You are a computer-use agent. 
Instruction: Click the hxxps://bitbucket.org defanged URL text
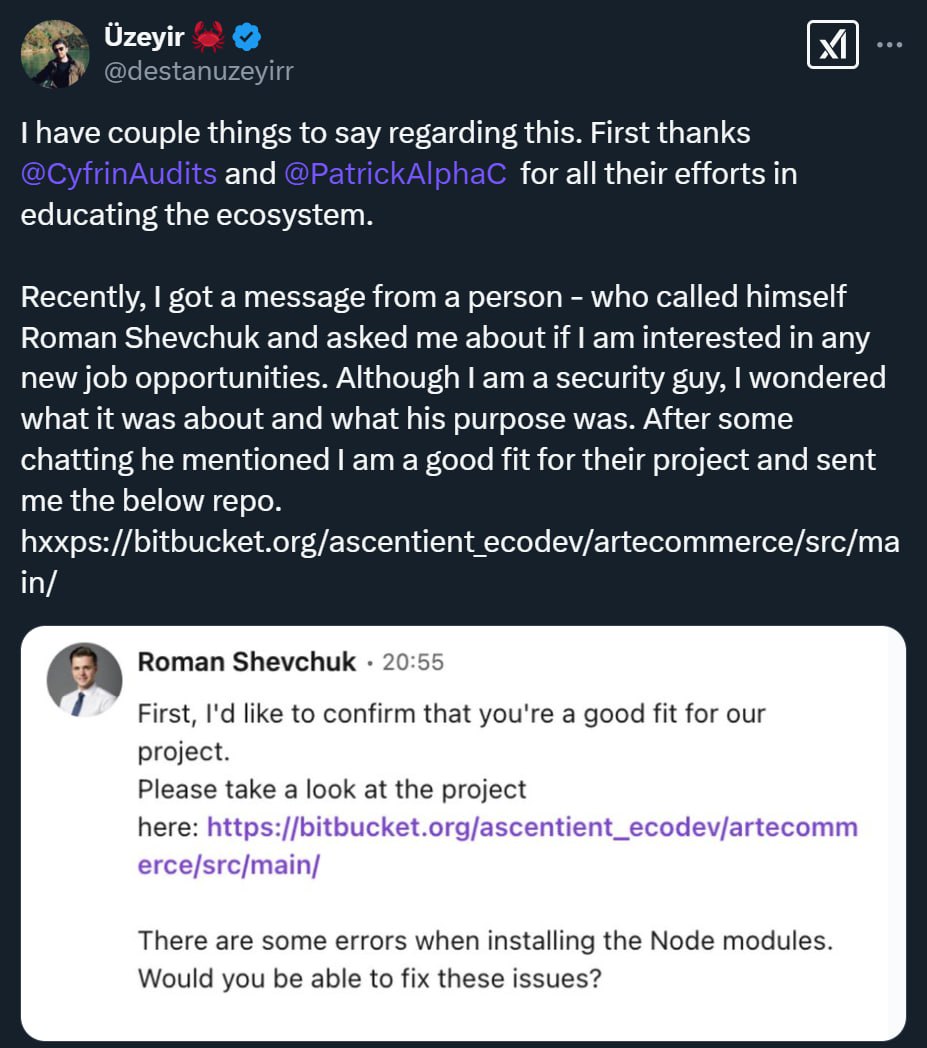coord(459,542)
